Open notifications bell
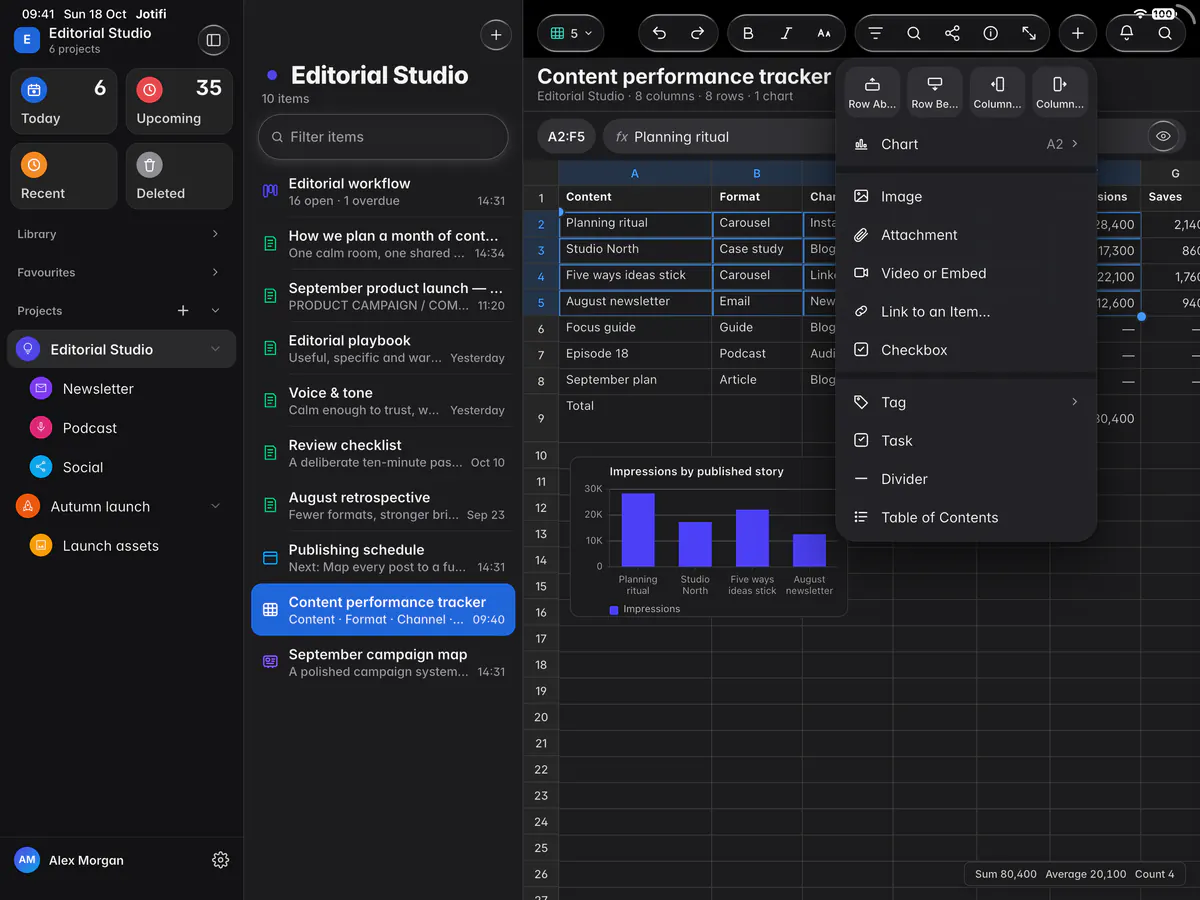 coord(1126,33)
